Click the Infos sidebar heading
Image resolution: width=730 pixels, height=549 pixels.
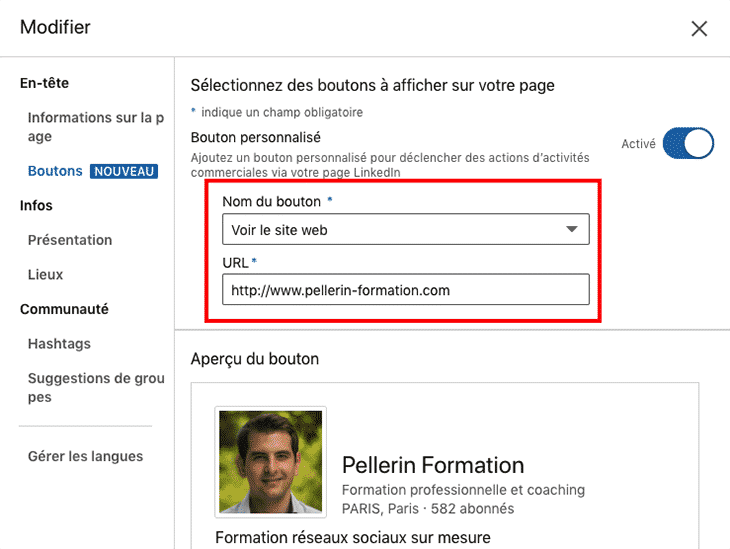[x=36, y=205]
